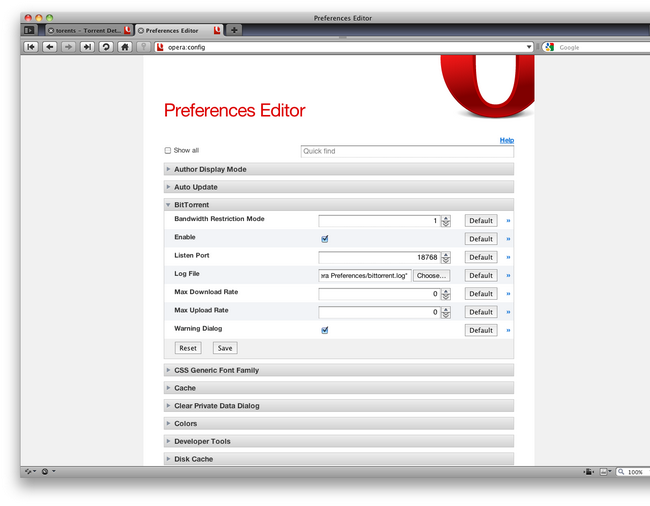
Task: Reset Max Download Rate to Default
Action: [x=481, y=294]
